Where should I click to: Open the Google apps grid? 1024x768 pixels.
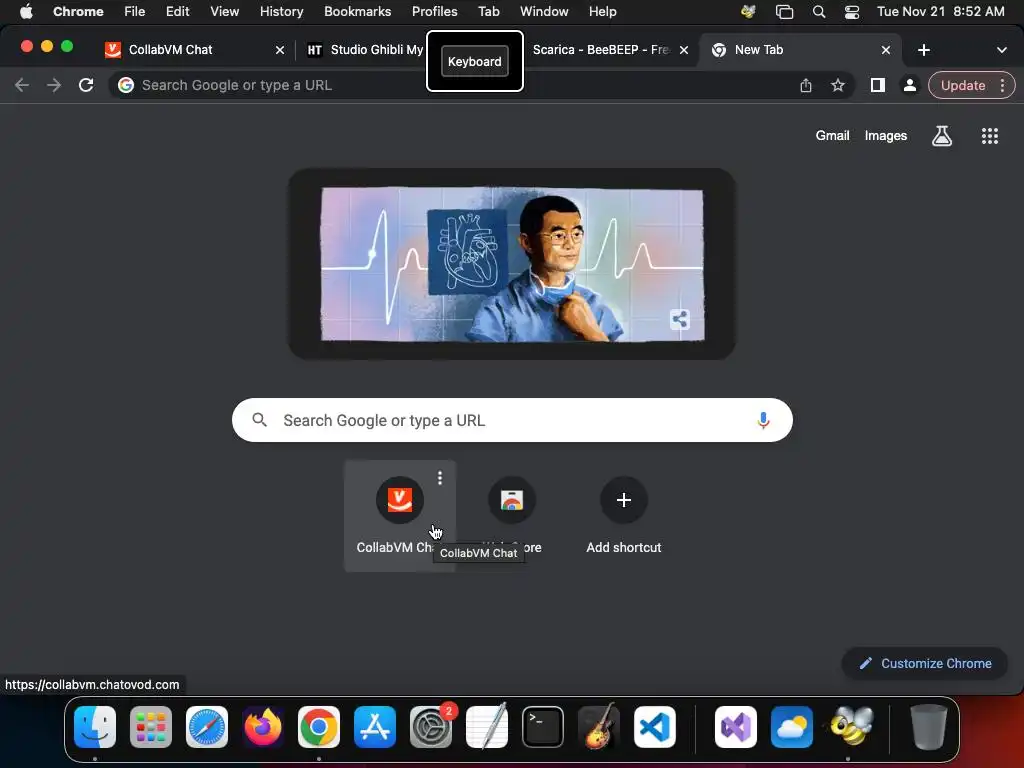point(990,136)
